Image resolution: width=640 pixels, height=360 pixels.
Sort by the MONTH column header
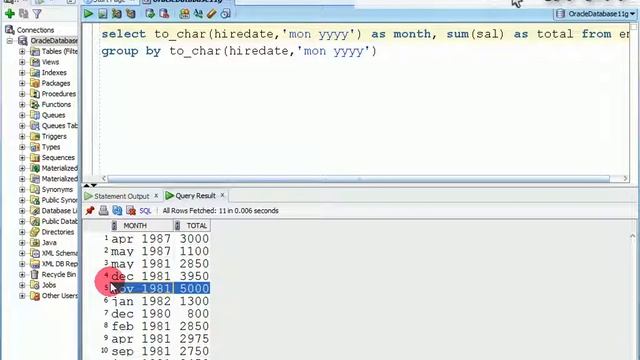141,225
